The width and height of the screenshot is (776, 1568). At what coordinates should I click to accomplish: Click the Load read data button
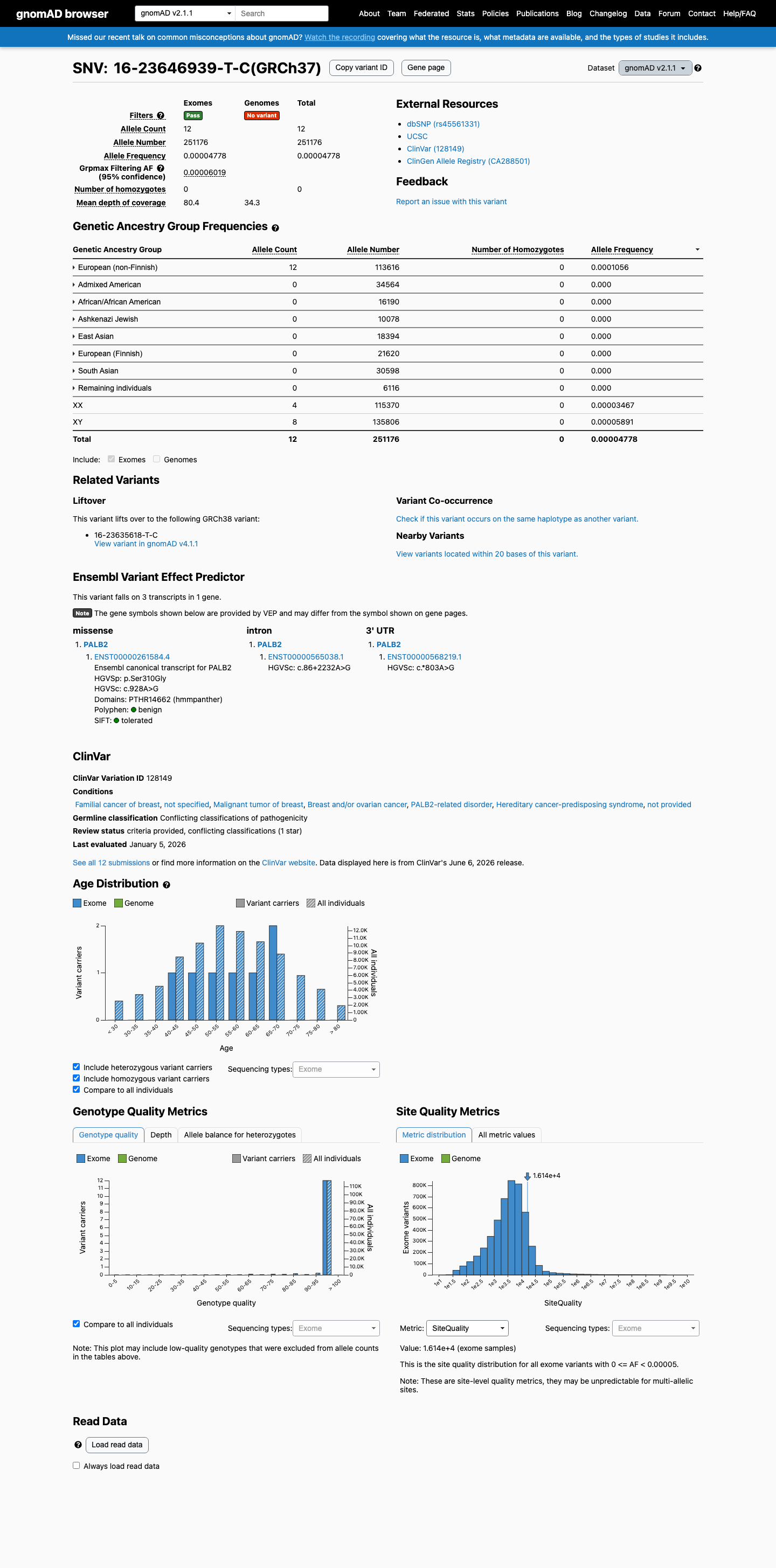(x=117, y=1445)
